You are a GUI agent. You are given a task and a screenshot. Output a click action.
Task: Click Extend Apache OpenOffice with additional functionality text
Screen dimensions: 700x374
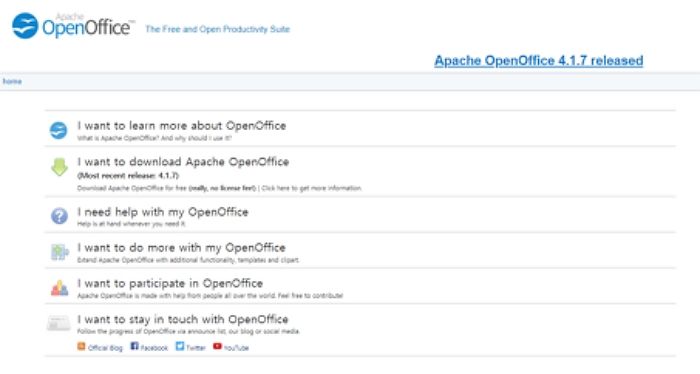(188, 260)
